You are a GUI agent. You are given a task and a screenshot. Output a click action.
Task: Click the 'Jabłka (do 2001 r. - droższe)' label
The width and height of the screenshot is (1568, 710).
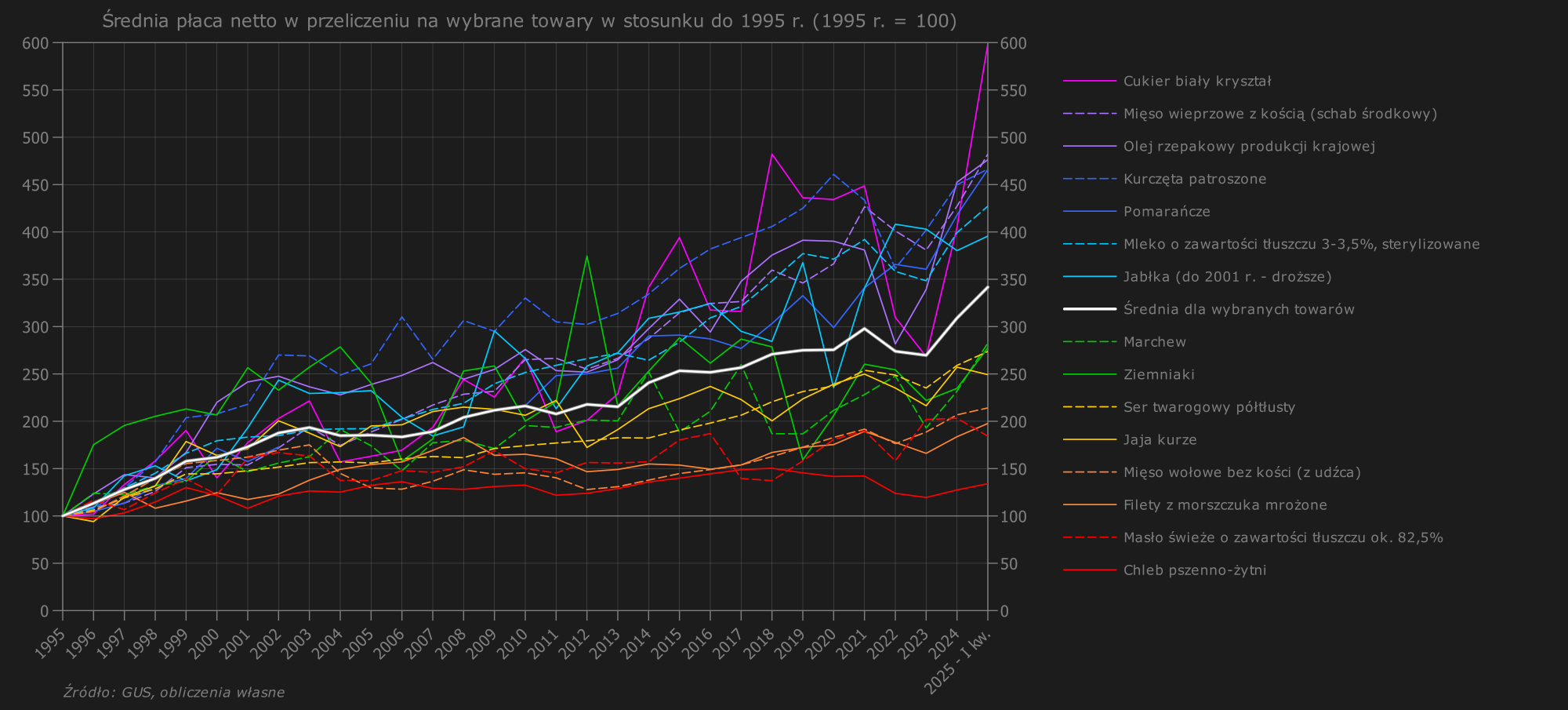pyautogui.click(x=1227, y=277)
